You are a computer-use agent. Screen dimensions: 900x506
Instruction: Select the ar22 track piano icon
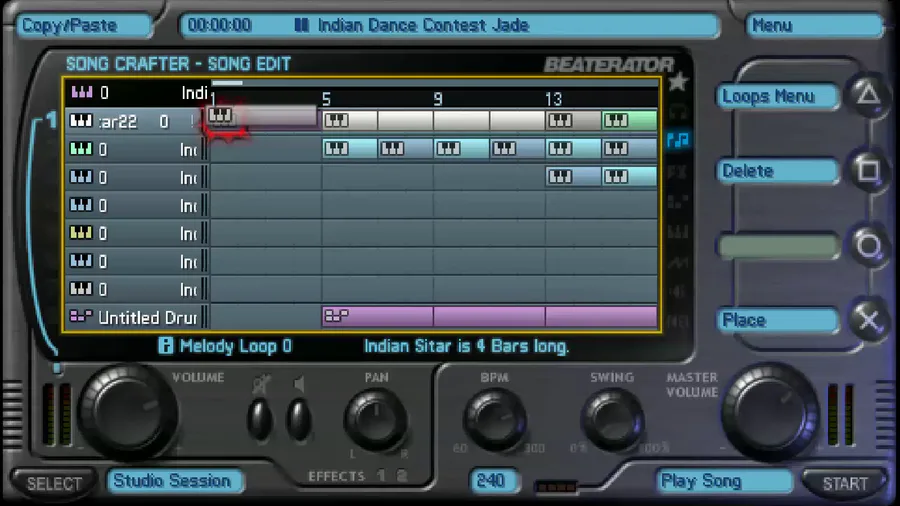[81, 120]
